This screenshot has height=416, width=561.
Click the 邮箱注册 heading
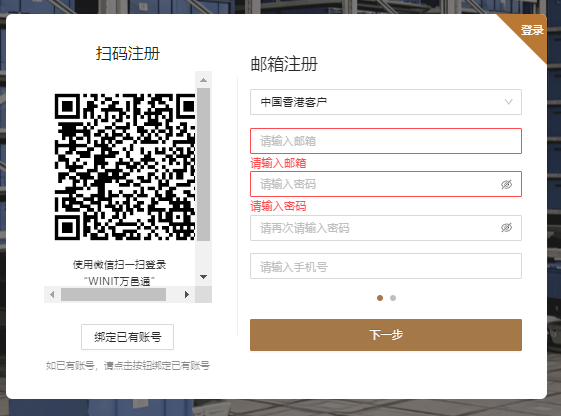coord(284,64)
